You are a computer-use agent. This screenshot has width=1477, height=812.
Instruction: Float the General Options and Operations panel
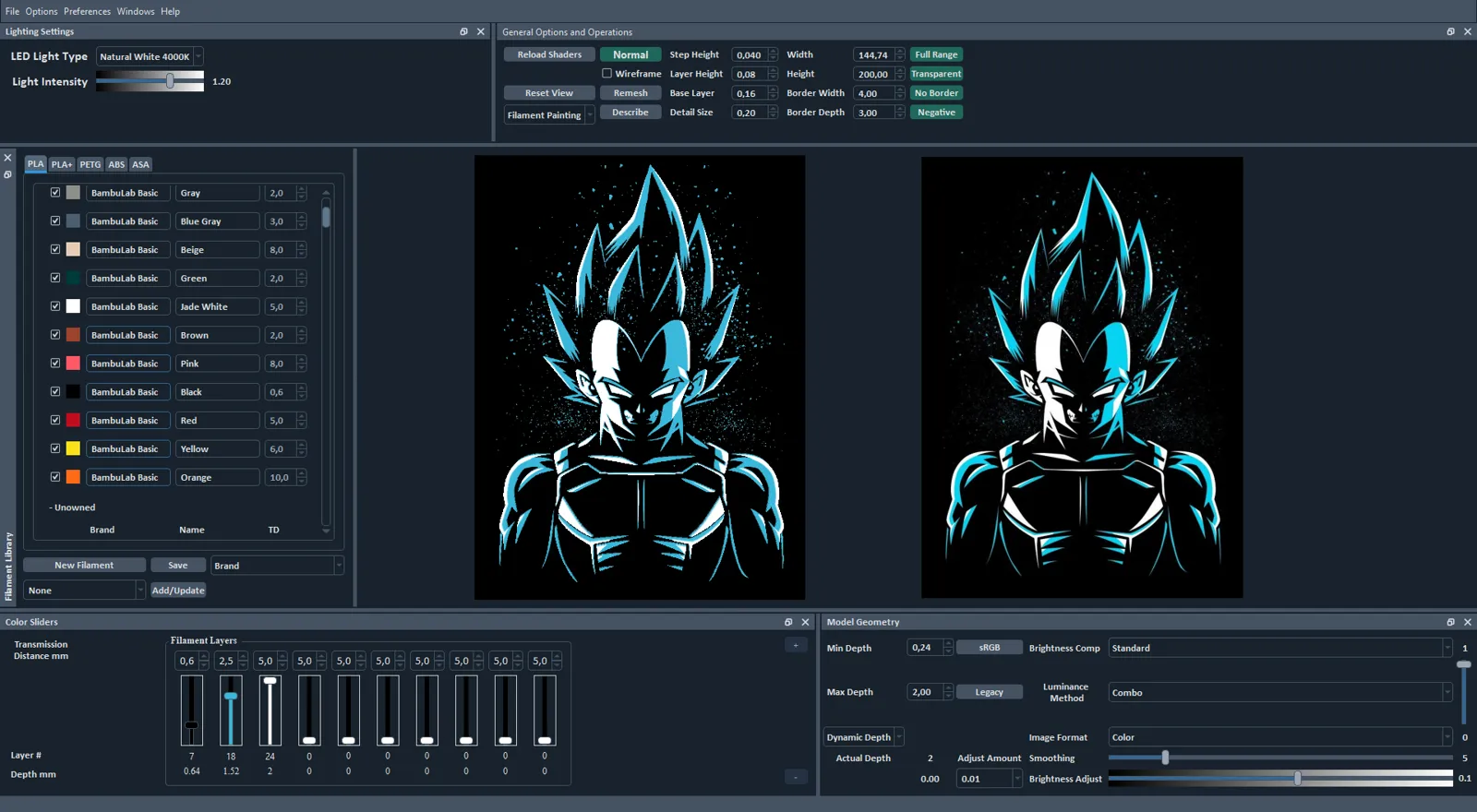1450,31
